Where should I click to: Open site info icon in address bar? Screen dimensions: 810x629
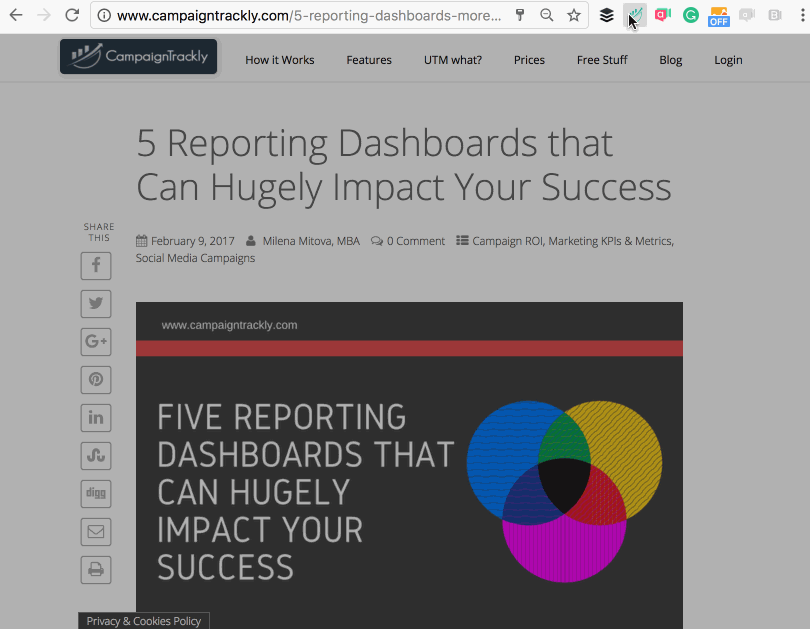(104, 16)
